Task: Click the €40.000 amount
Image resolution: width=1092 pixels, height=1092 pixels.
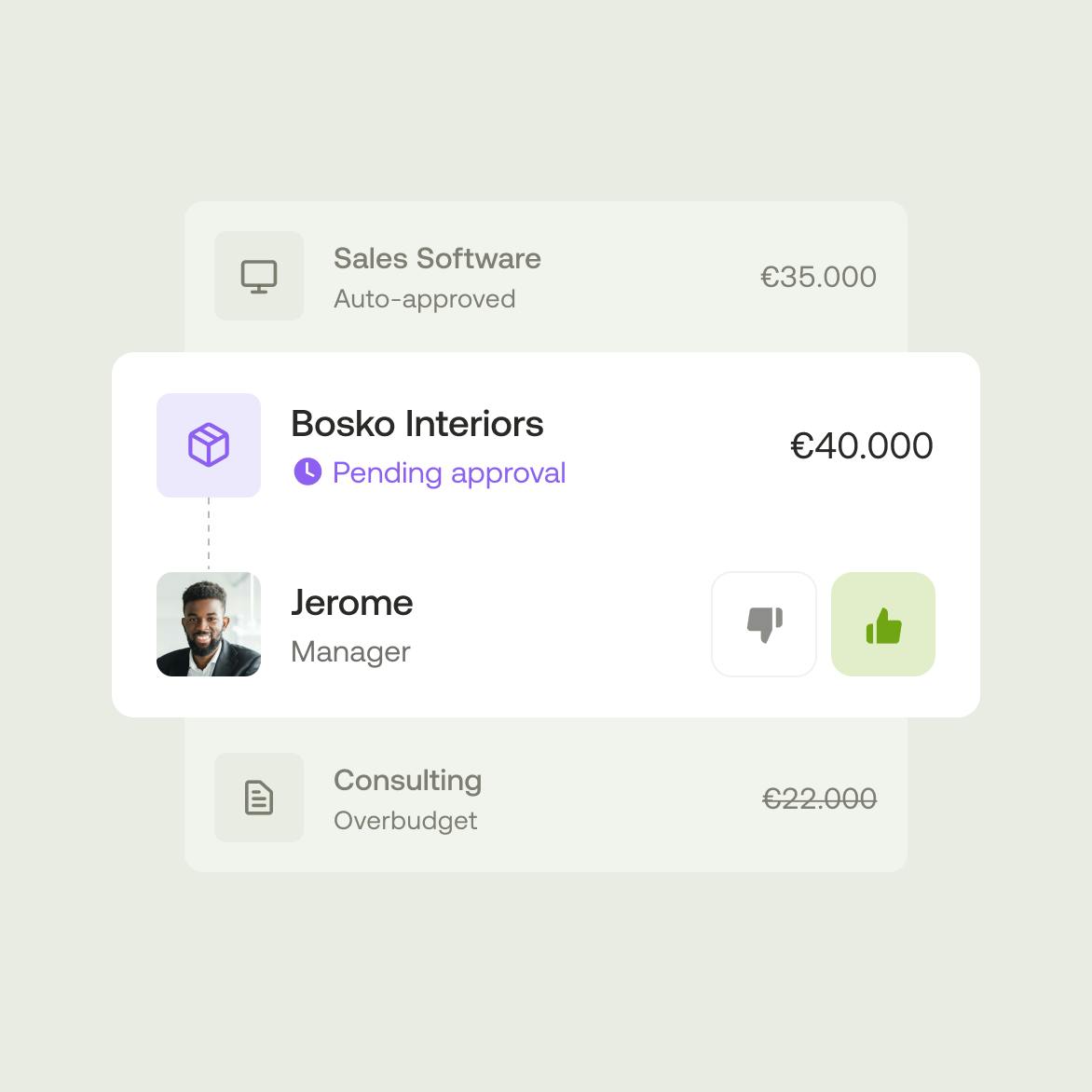Action: tap(861, 445)
